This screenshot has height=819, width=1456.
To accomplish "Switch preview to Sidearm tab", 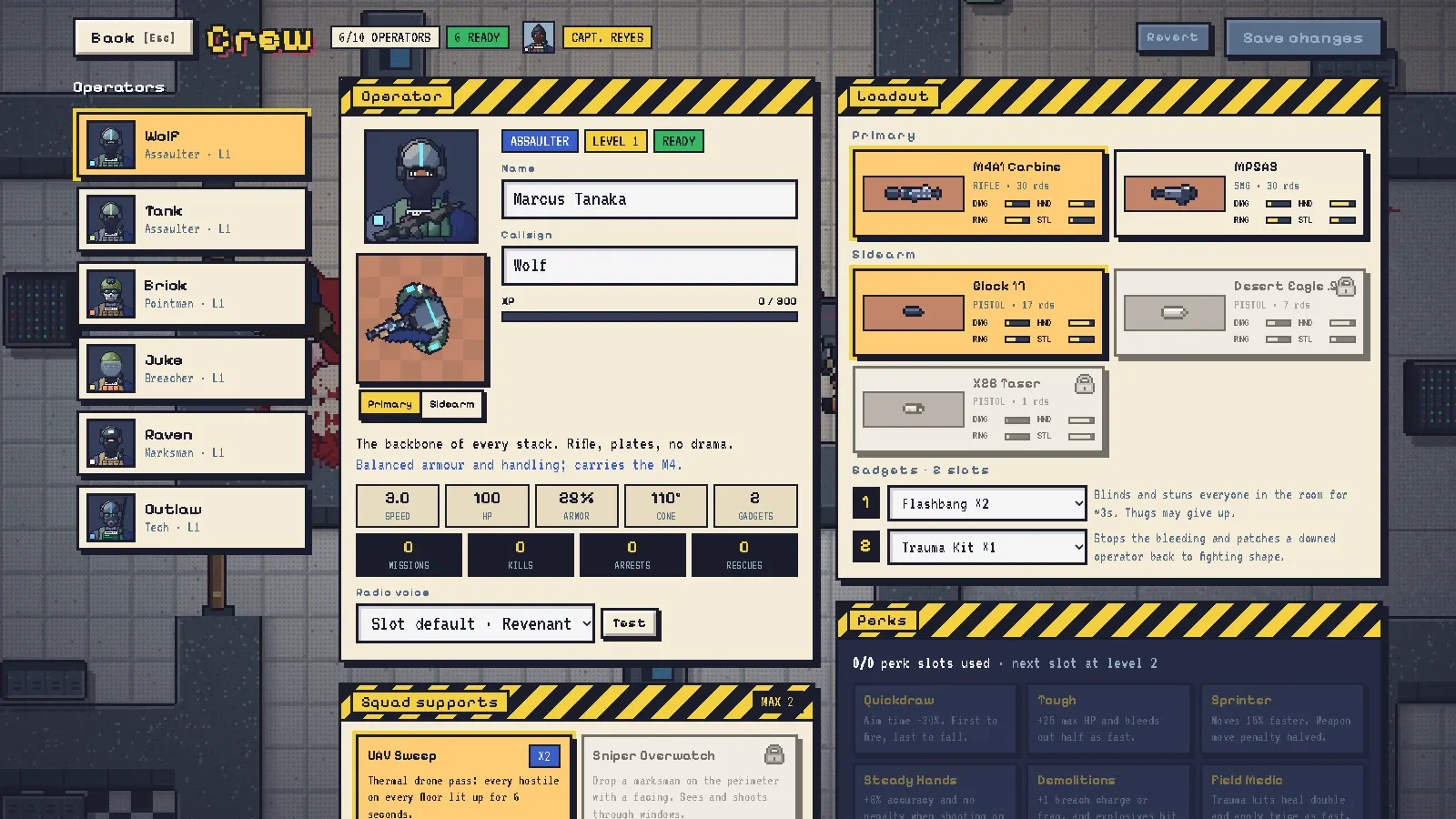I will [451, 404].
